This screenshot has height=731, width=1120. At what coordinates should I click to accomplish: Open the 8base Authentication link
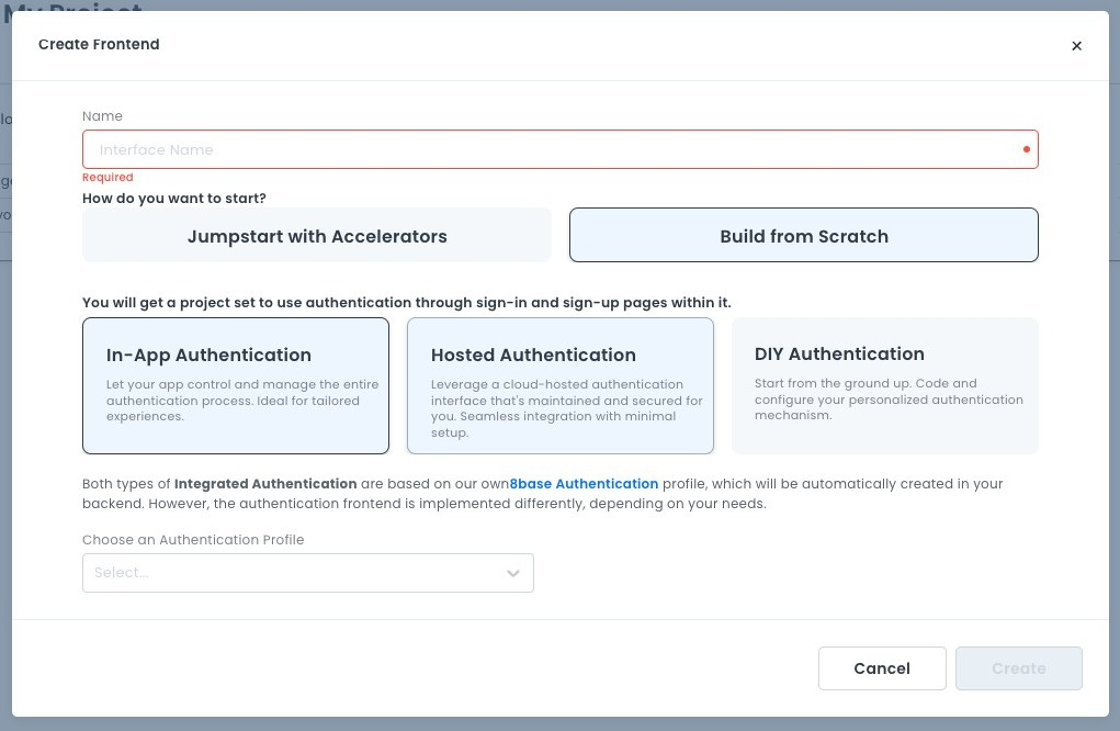pos(584,484)
